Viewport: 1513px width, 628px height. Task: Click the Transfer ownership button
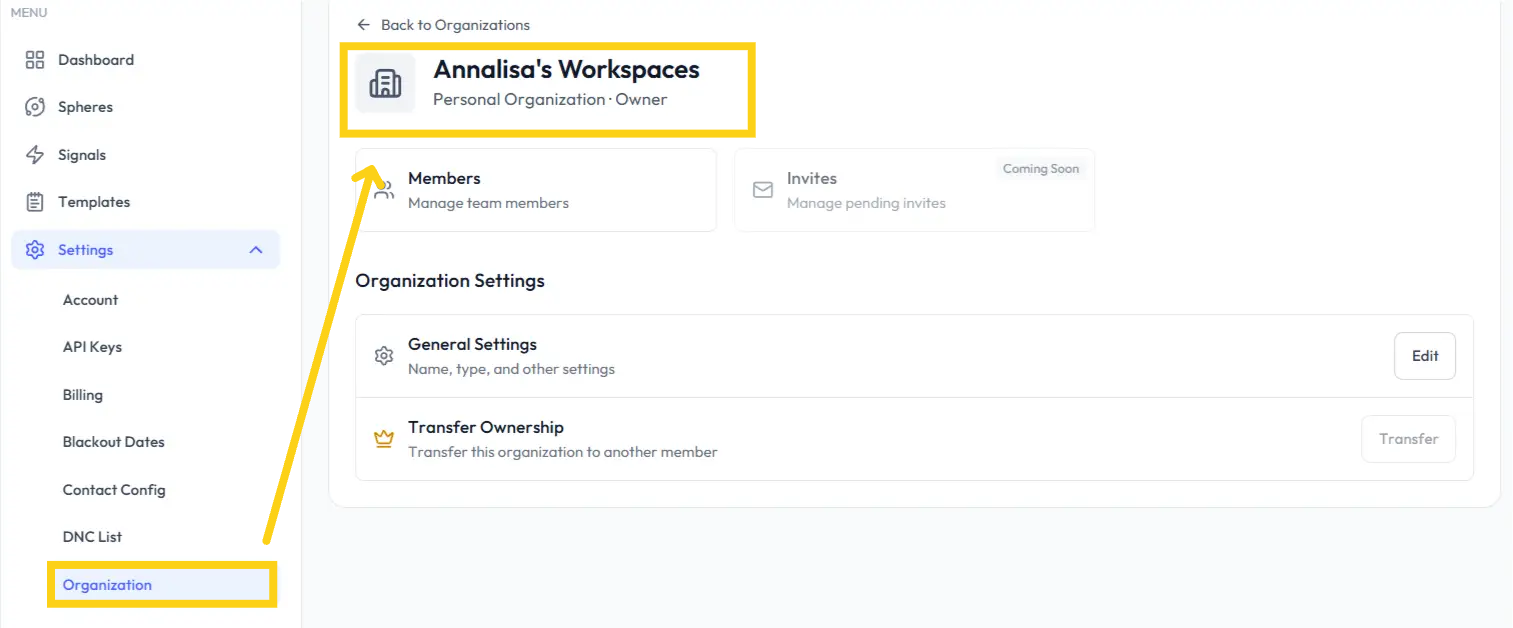pos(1408,439)
